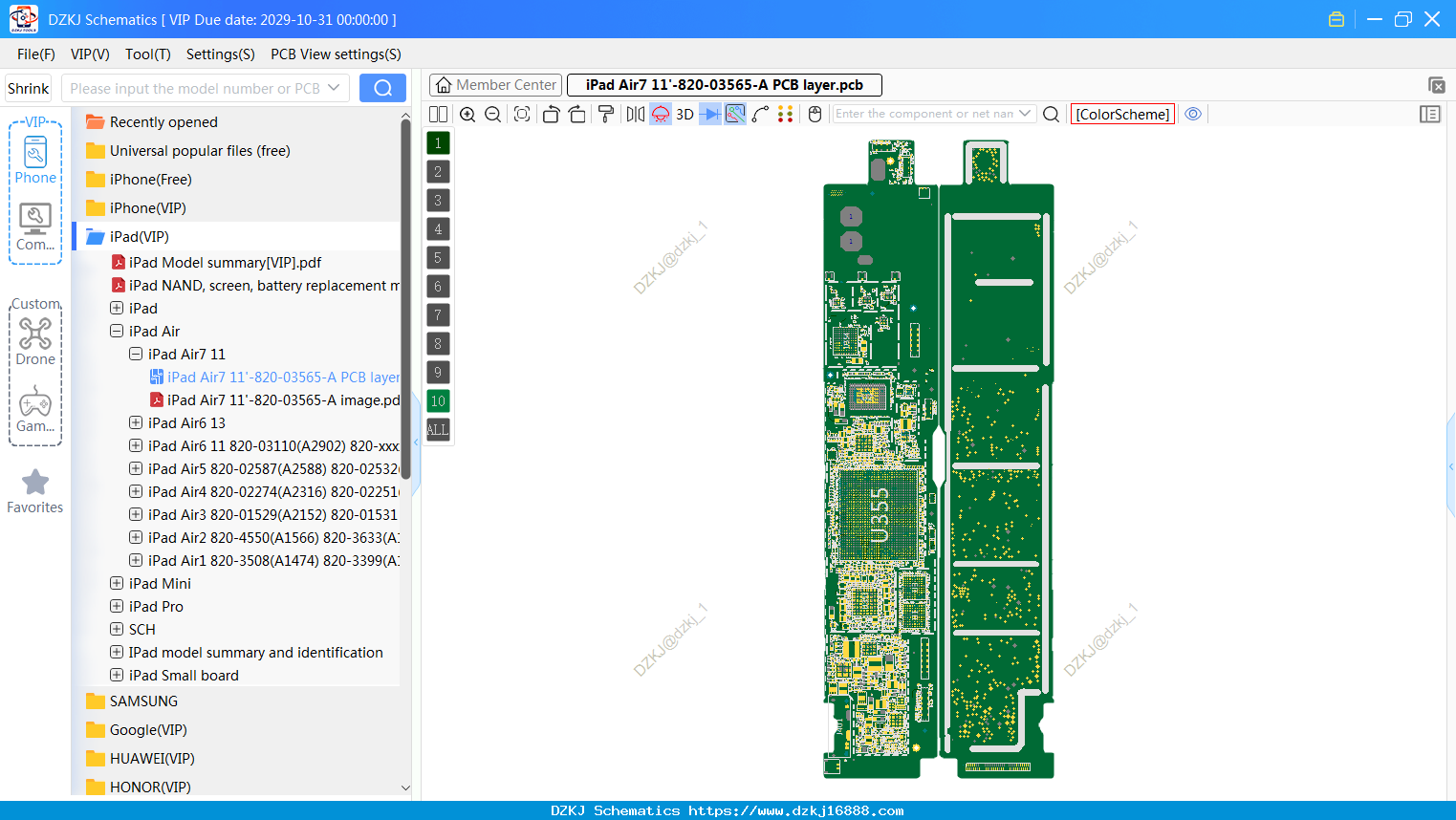1456x820 pixels.
Task: Click the blue search button
Action: pos(382,88)
